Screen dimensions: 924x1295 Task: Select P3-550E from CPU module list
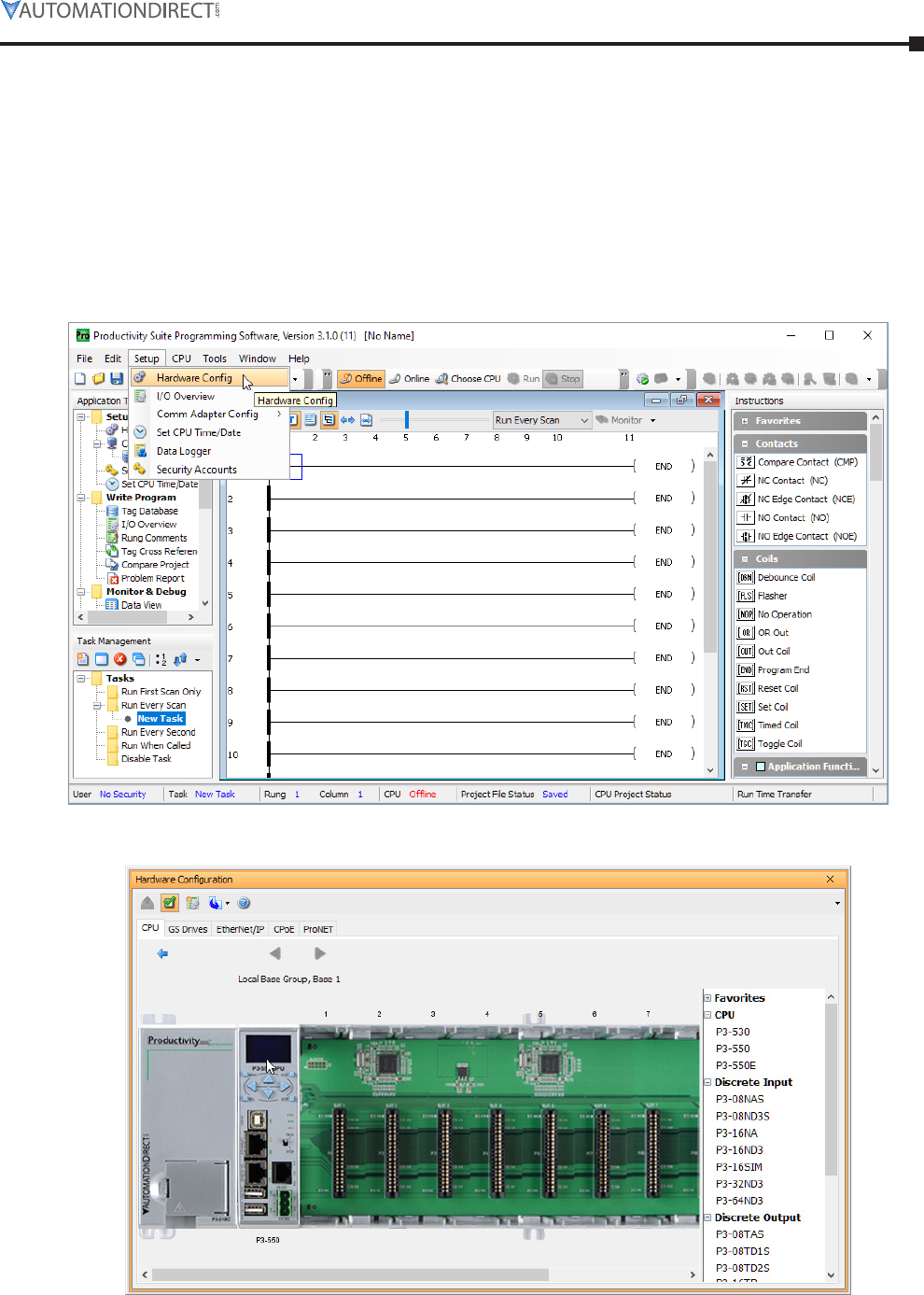[x=735, y=1065]
